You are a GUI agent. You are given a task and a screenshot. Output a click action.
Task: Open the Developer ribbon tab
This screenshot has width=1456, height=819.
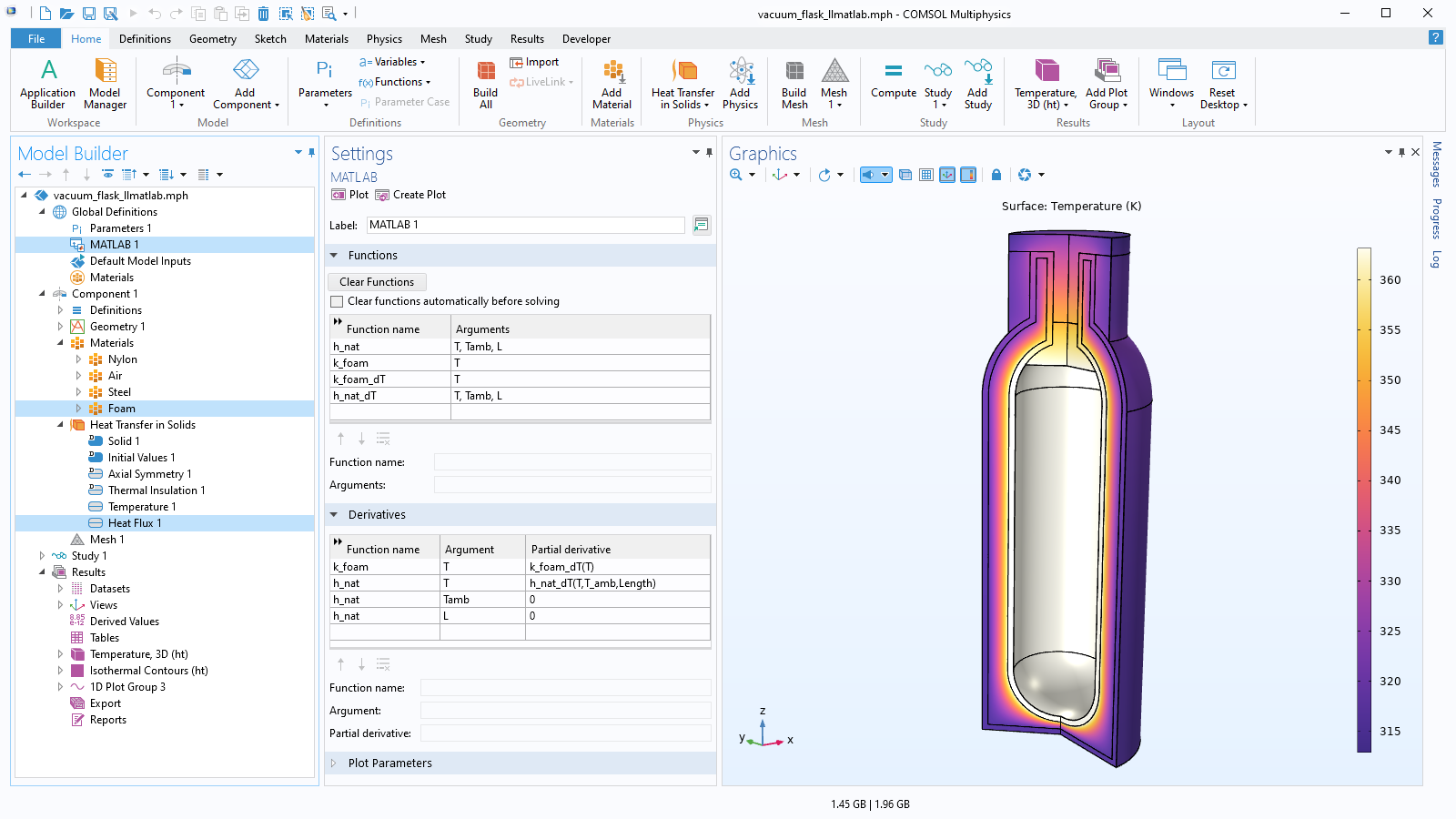pyautogui.click(x=587, y=39)
